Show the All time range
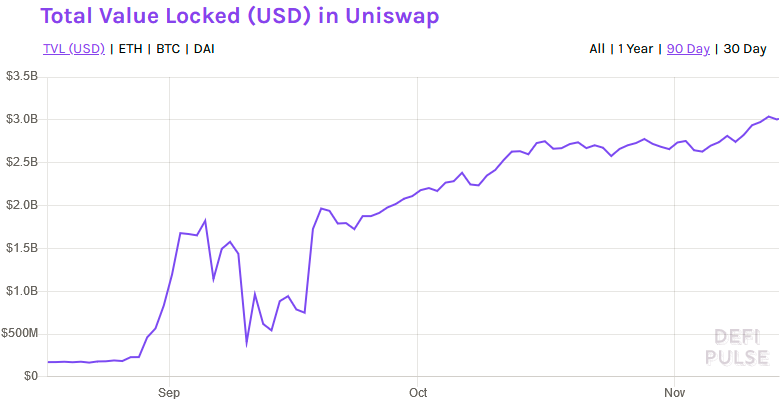782x403 pixels. coord(597,48)
